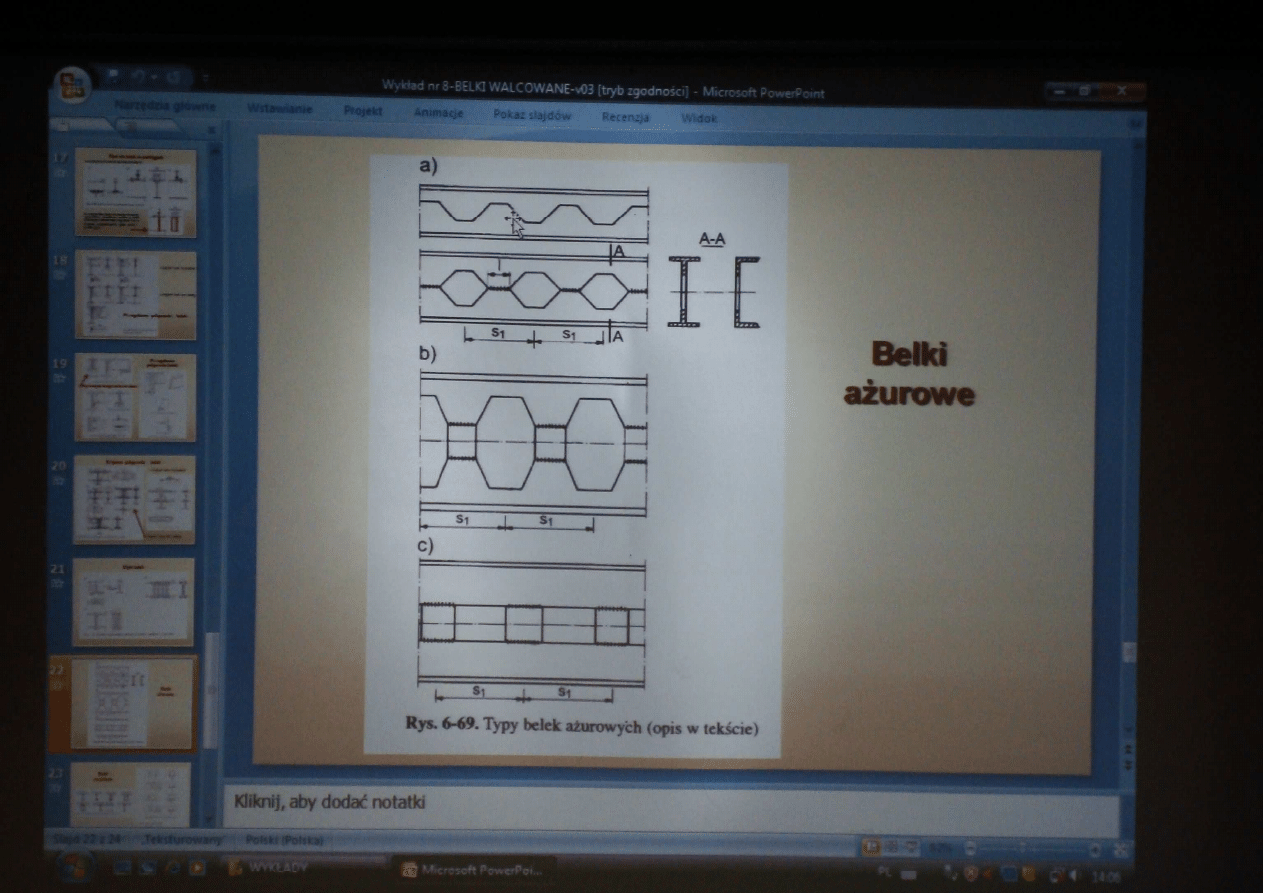Click the Undo icon in Quick Access Toolbar
Screen dimensions: 1263x893
click(137, 76)
